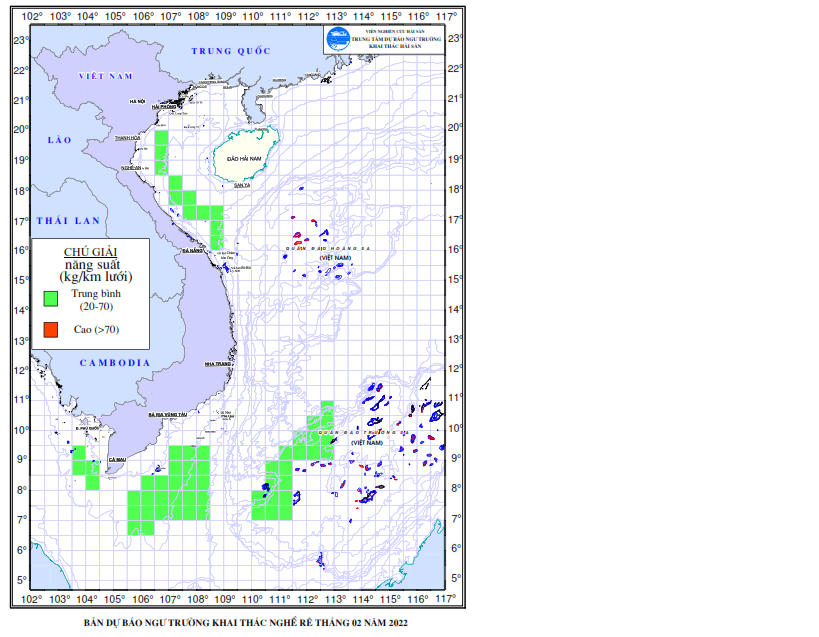Click the ĐẢO HẢI NAM island
The width and height of the screenshot is (819, 637).
[x=245, y=156]
